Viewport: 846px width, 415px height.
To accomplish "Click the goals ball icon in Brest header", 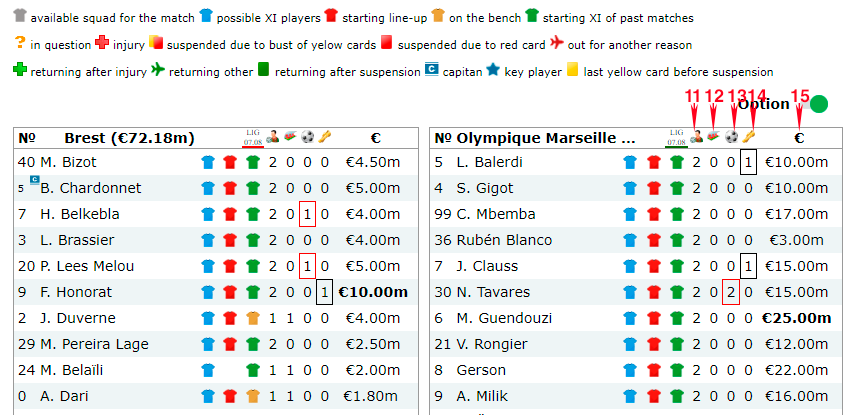I will (307, 138).
